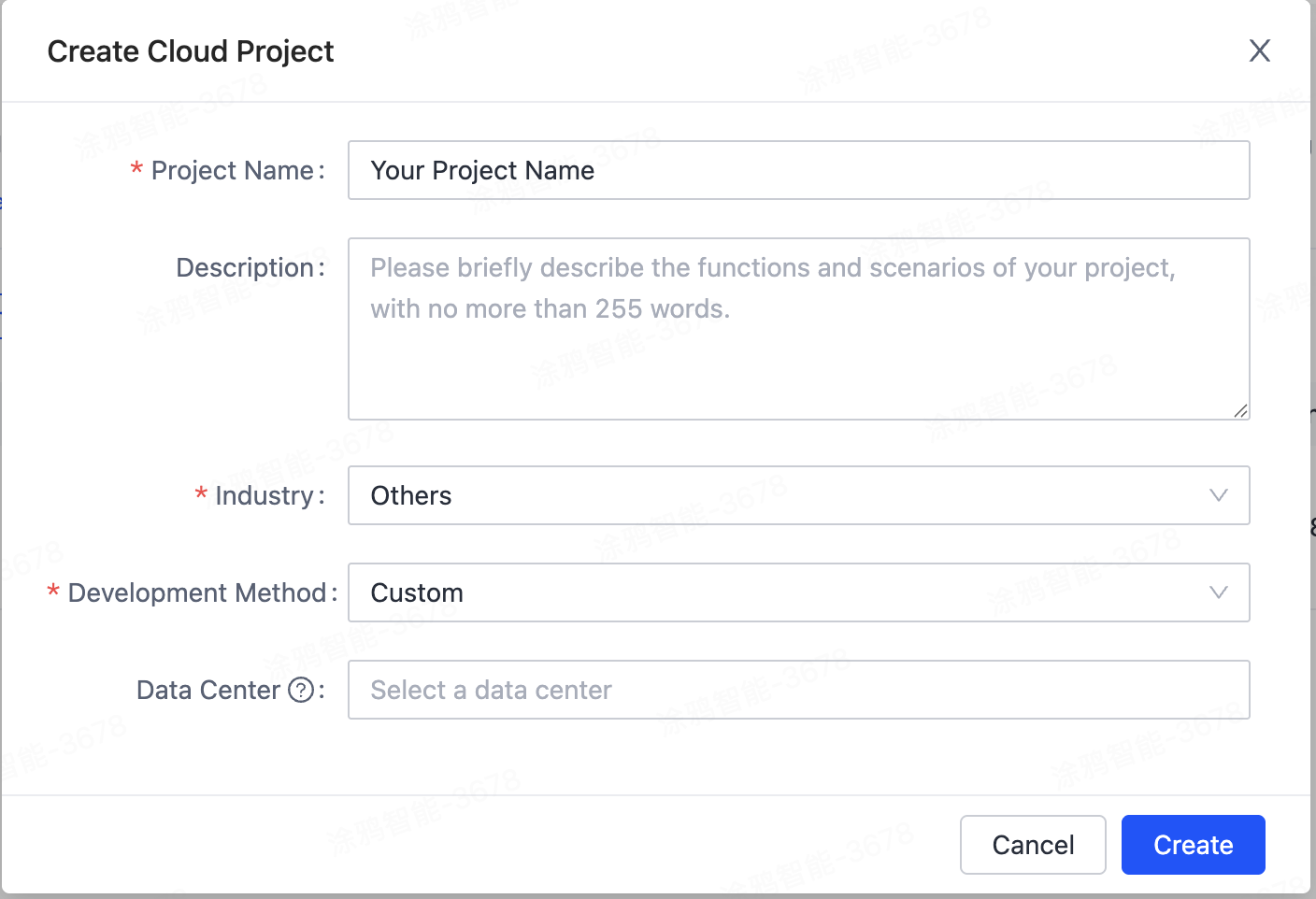This screenshot has width=1316, height=899.
Task: Click the Industry dropdown chevron arrow
Action: 1218,495
